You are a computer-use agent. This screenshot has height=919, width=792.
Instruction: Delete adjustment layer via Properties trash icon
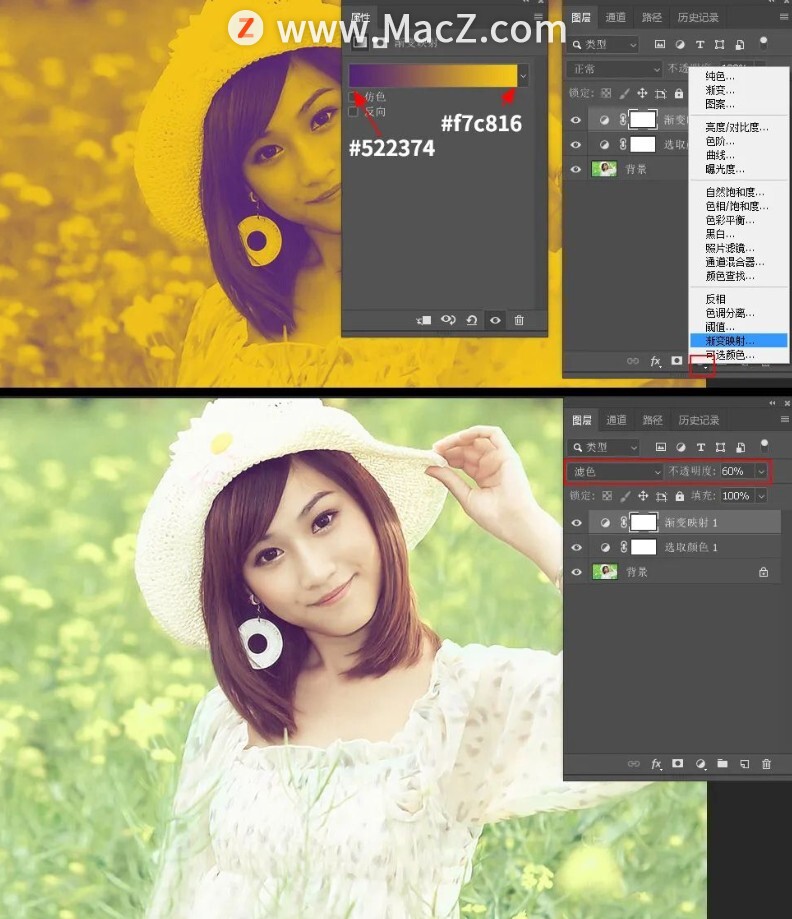[519, 320]
